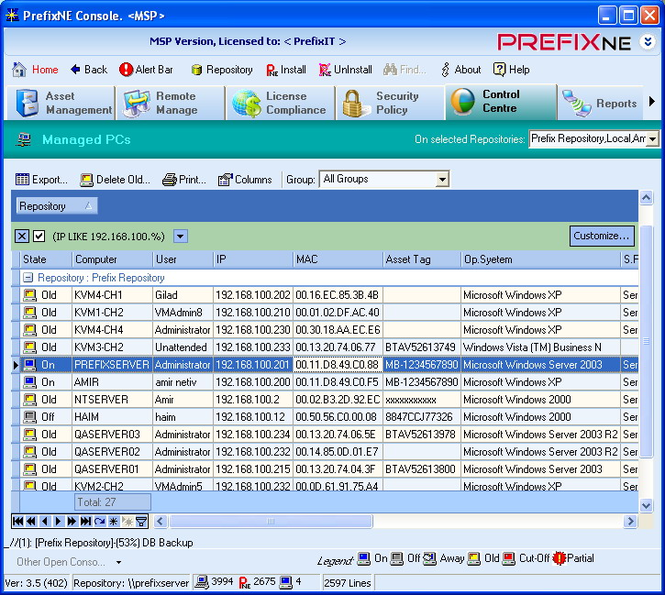Click the horizontal scrollbar thumb
The height and width of the screenshot is (595, 665).
click(x=271, y=521)
